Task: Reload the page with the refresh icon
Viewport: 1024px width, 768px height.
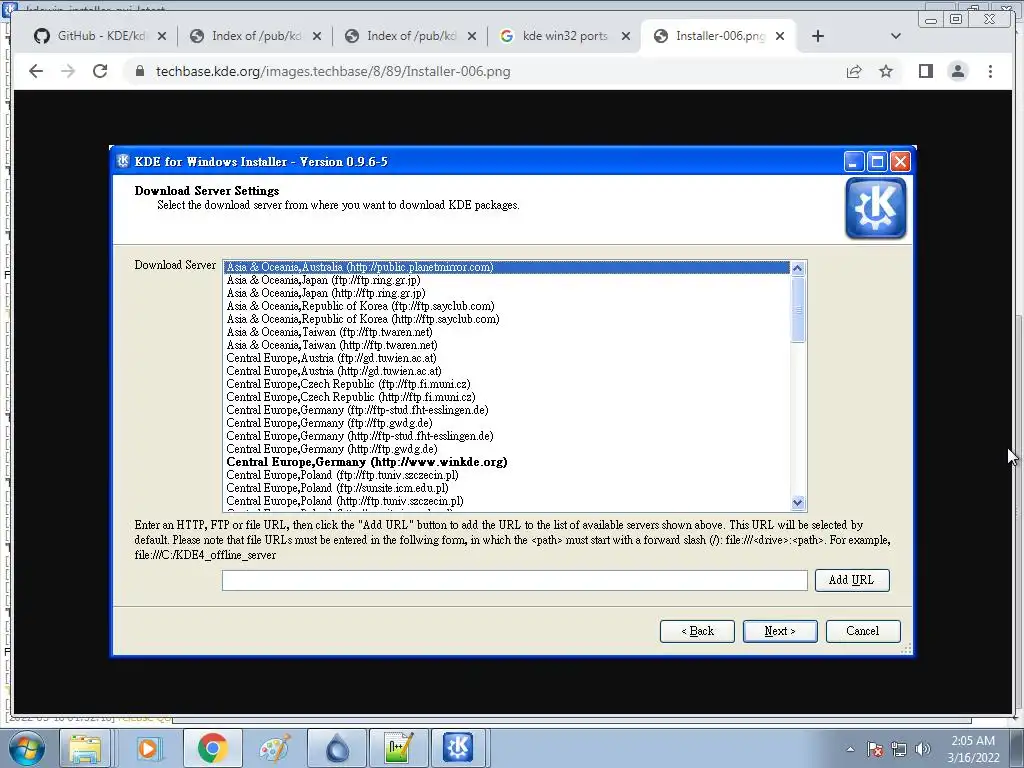Action: click(100, 71)
